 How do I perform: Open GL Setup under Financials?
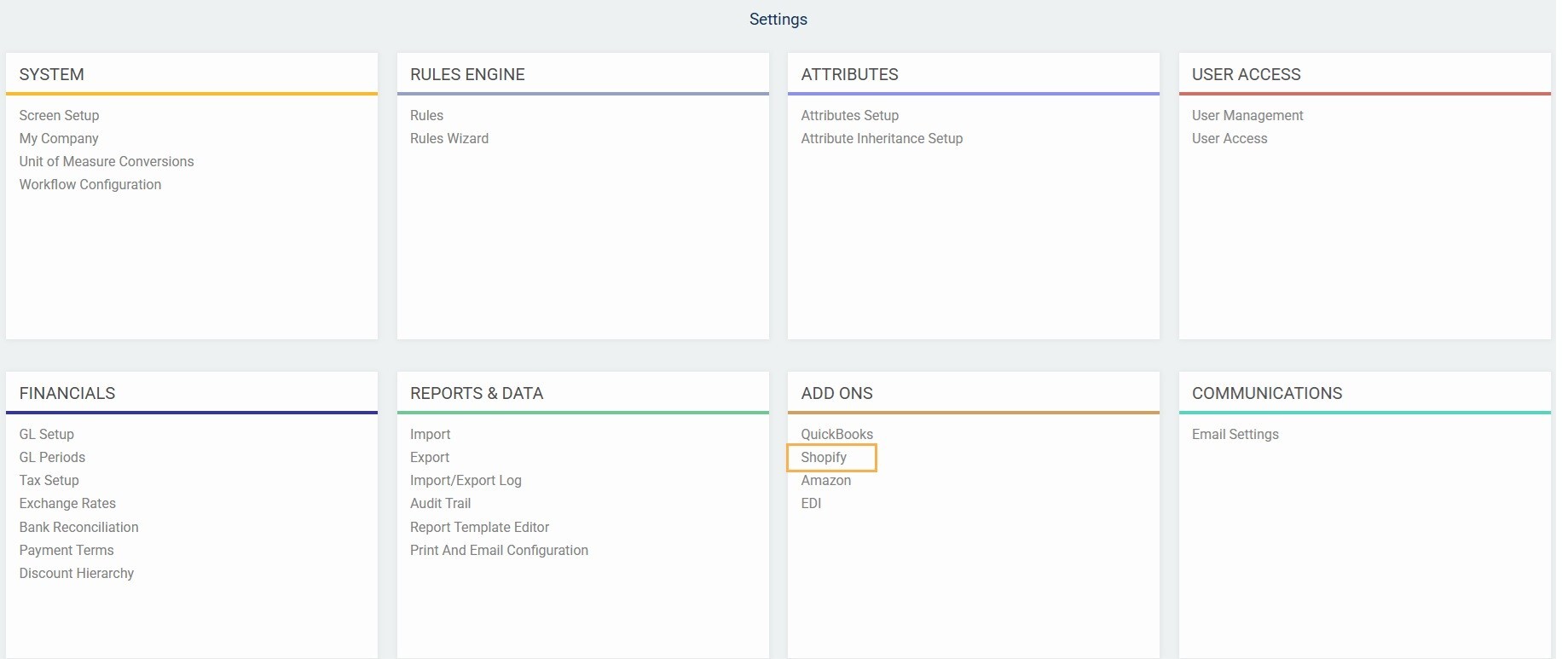[47, 434]
